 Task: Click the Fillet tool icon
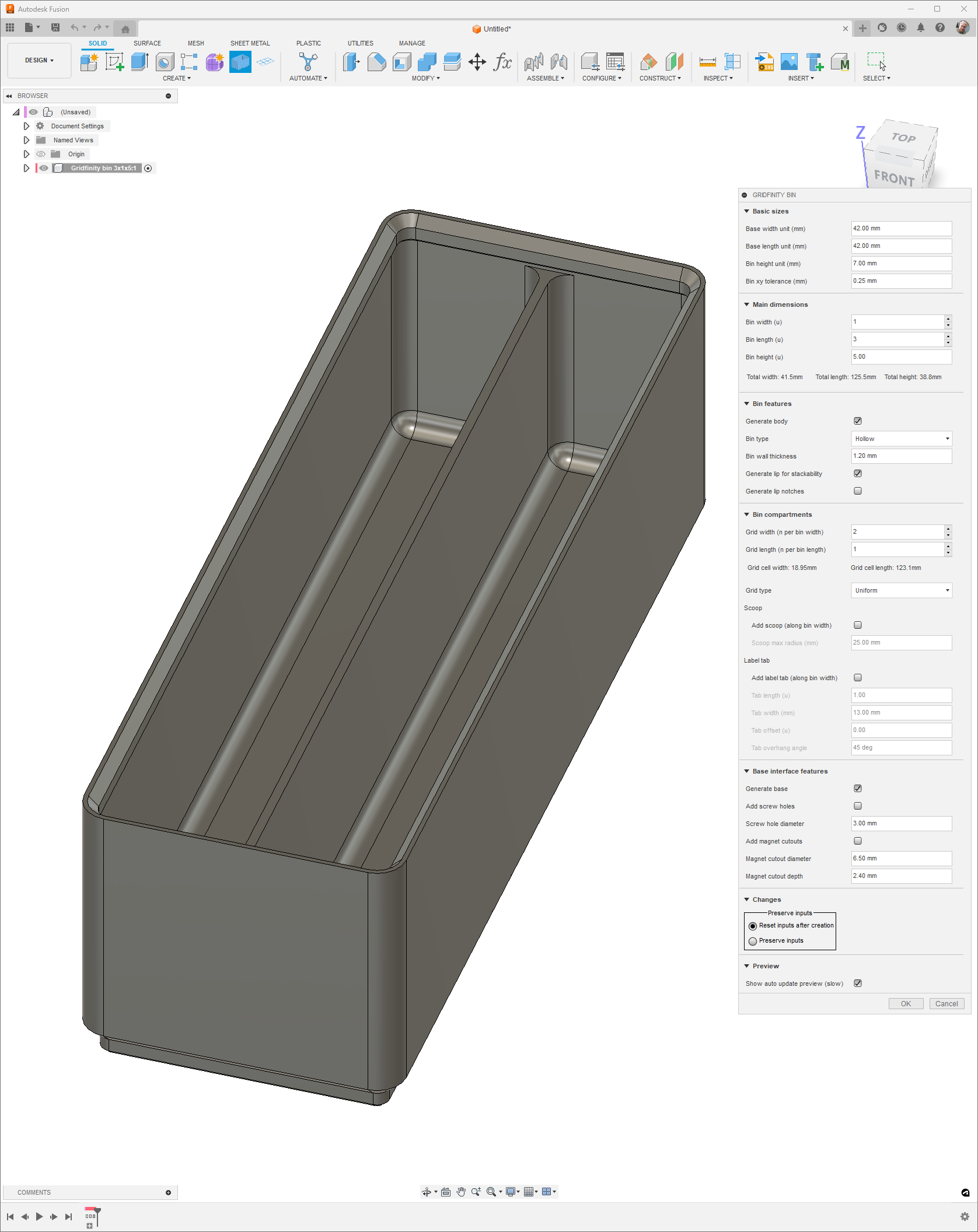click(376, 62)
